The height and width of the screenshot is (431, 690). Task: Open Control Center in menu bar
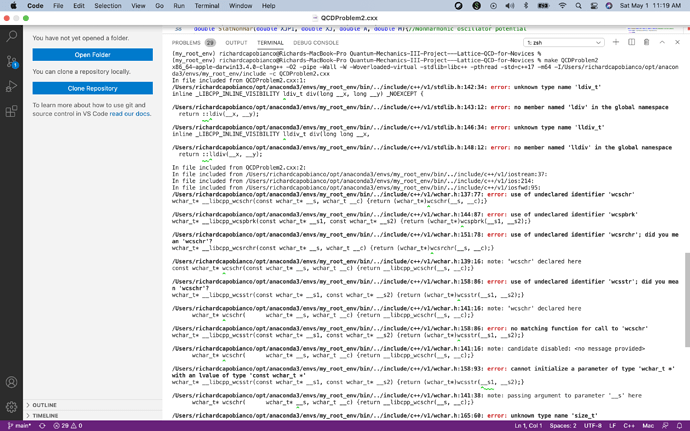click(594, 6)
